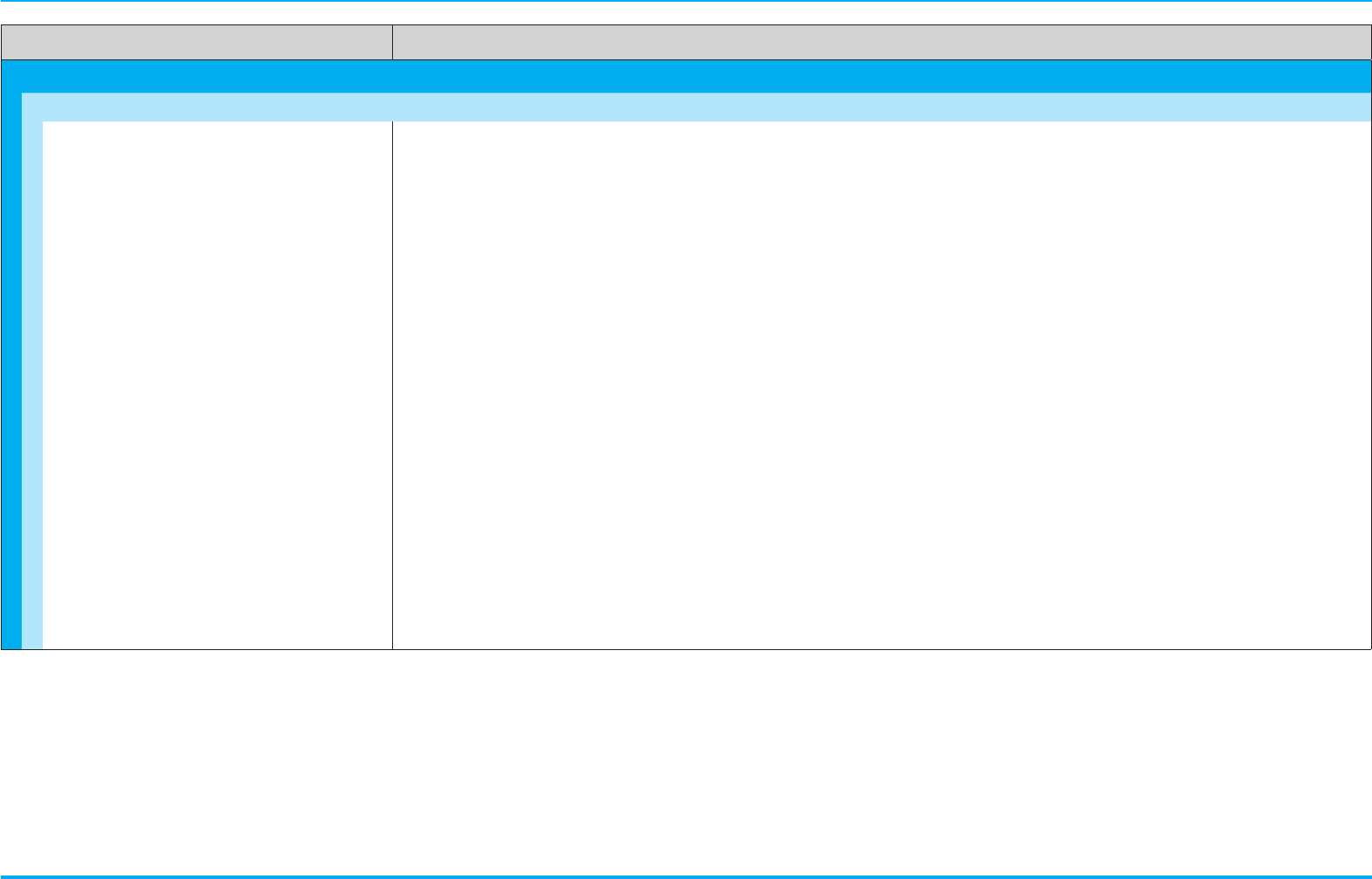Click the thin blue line at page bottom
Screen dimensions: 1372x879
pos(686,876)
